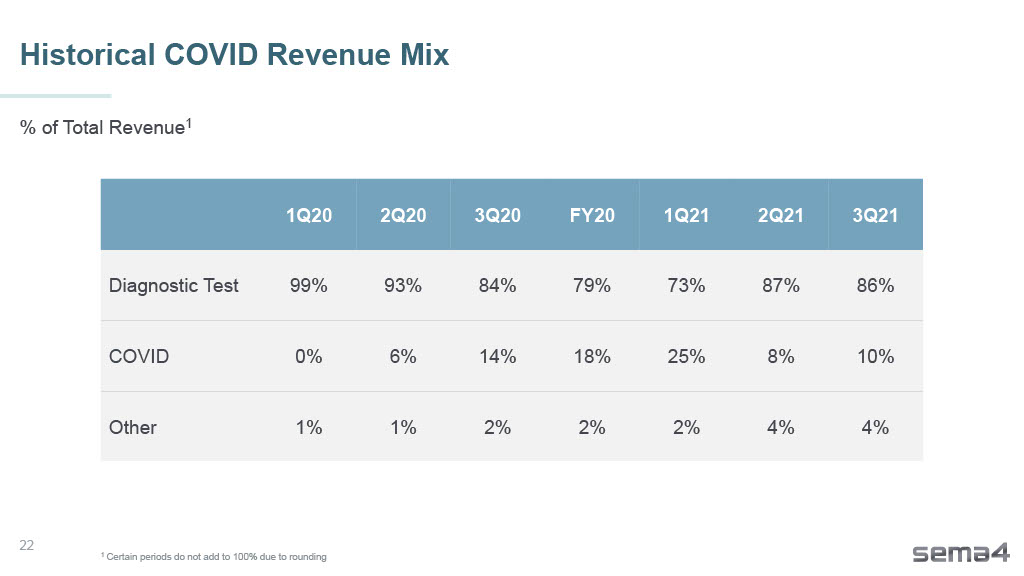Click the 86% Diagnostic Test cell
The image size is (1024, 576).
point(876,285)
